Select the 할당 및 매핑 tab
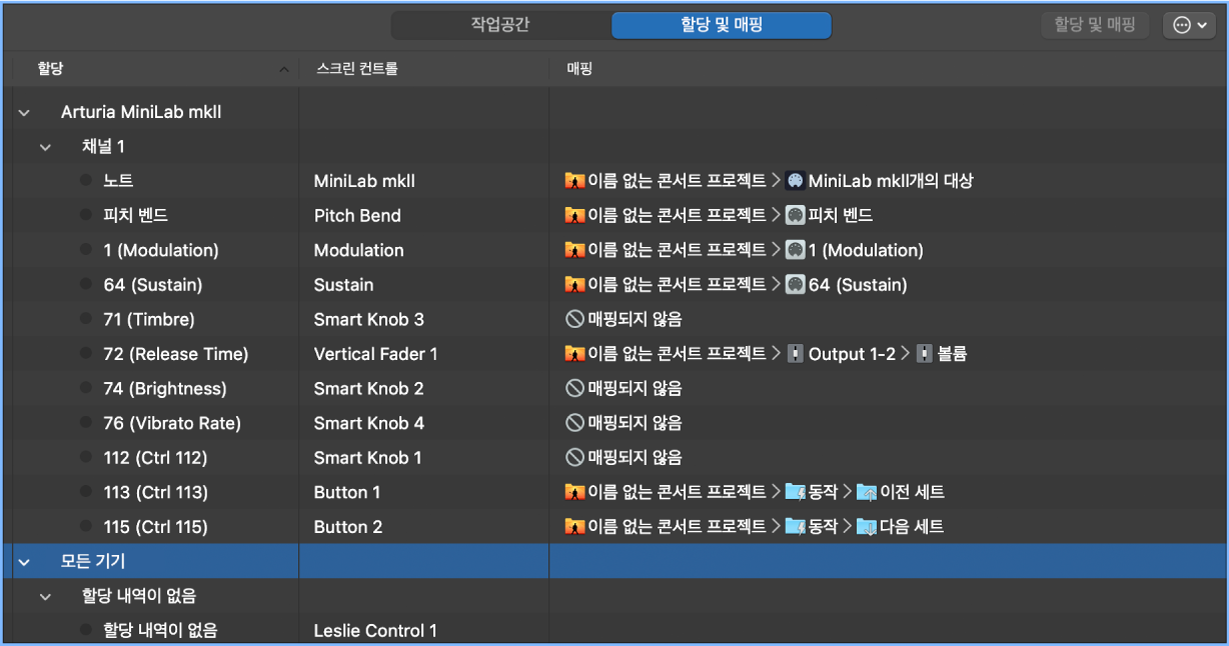This screenshot has width=1229, height=646. pos(720,25)
